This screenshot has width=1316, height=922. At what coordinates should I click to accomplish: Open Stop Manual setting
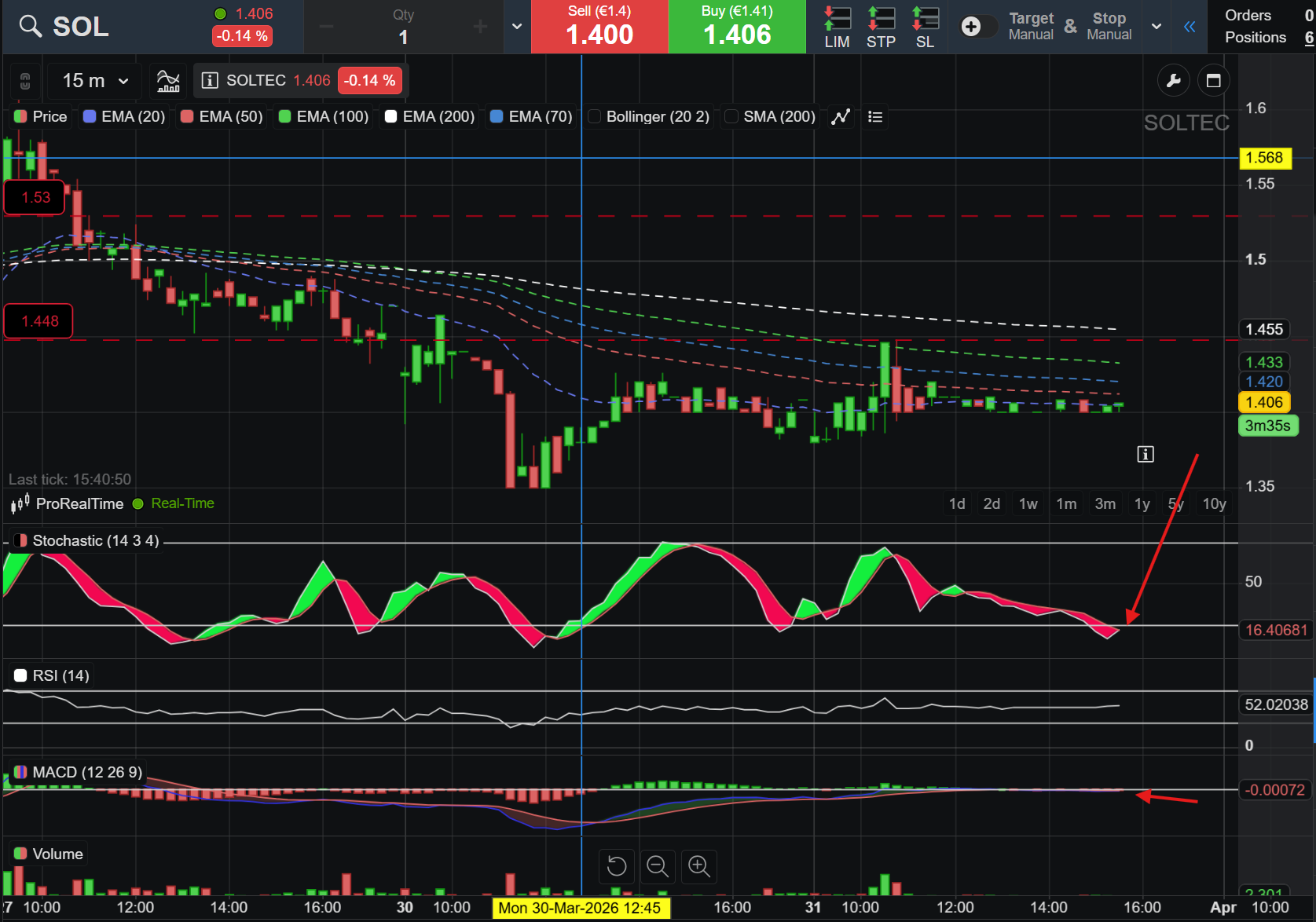coord(1109,27)
